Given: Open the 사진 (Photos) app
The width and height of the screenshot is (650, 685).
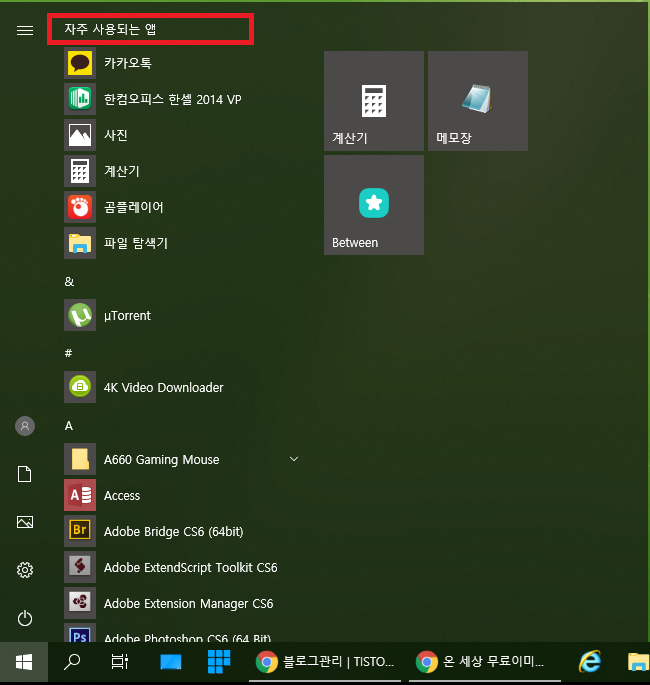Looking at the screenshot, I should click(181, 135).
